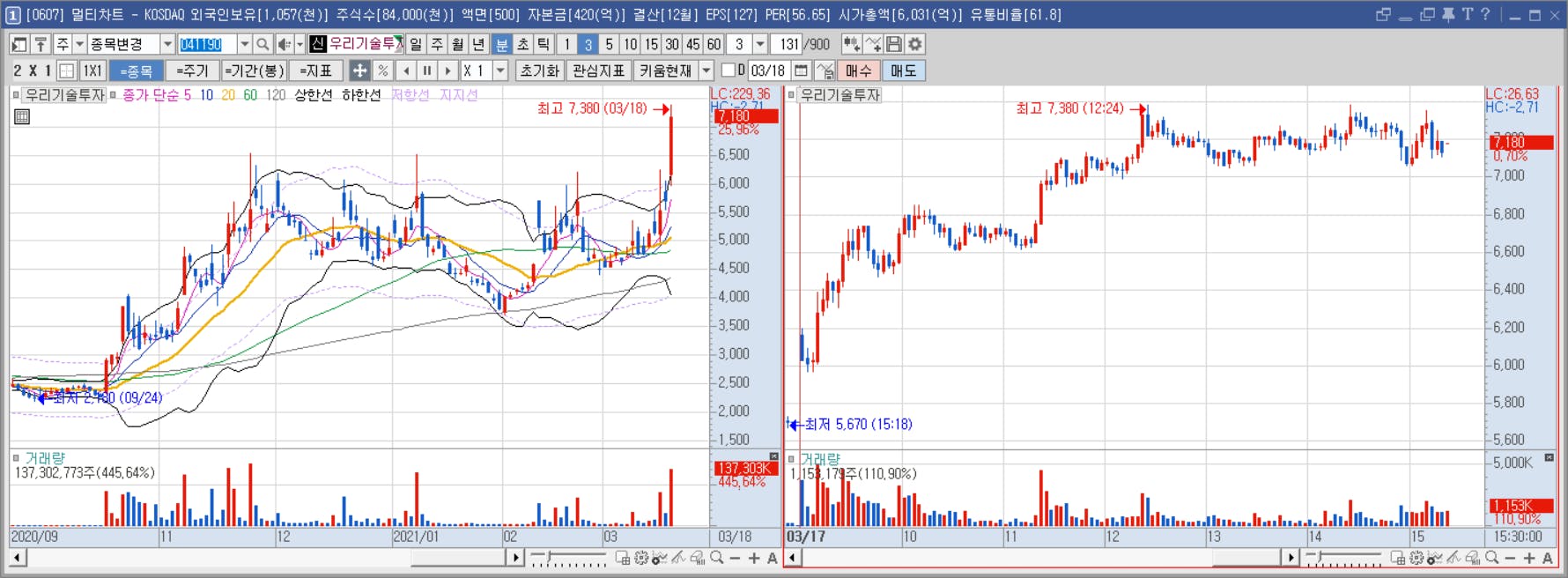Click the help question mark icon
The height and width of the screenshot is (578, 1568).
[1485, 14]
